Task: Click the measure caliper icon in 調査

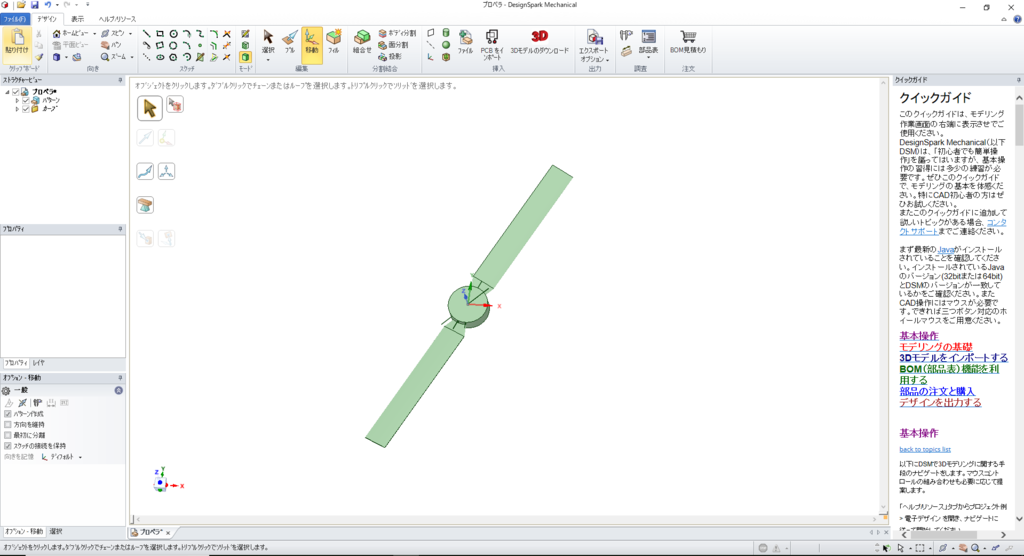Action: point(626,35)
